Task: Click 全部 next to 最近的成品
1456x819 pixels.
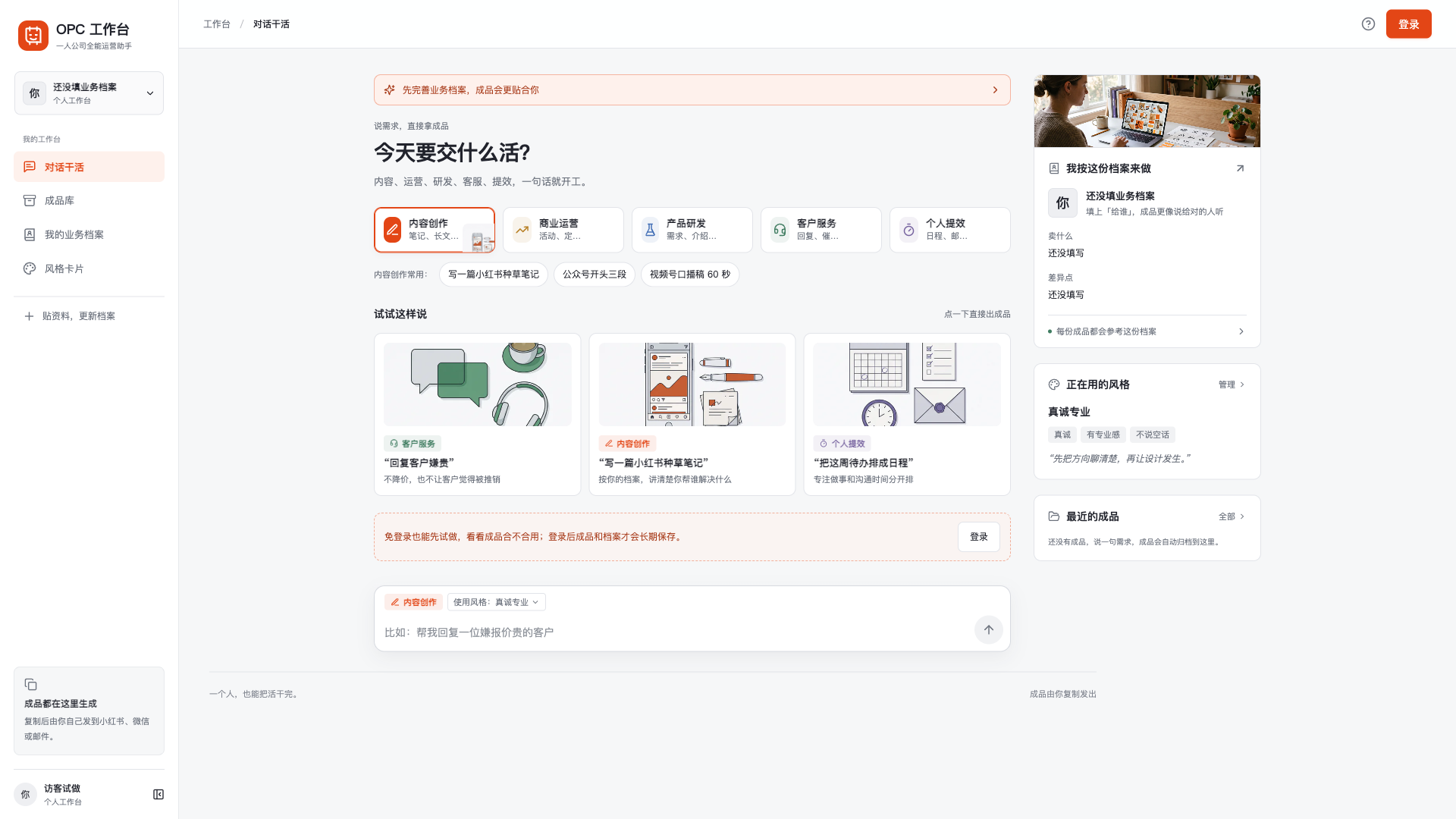Action: (x=1232, y=516)
